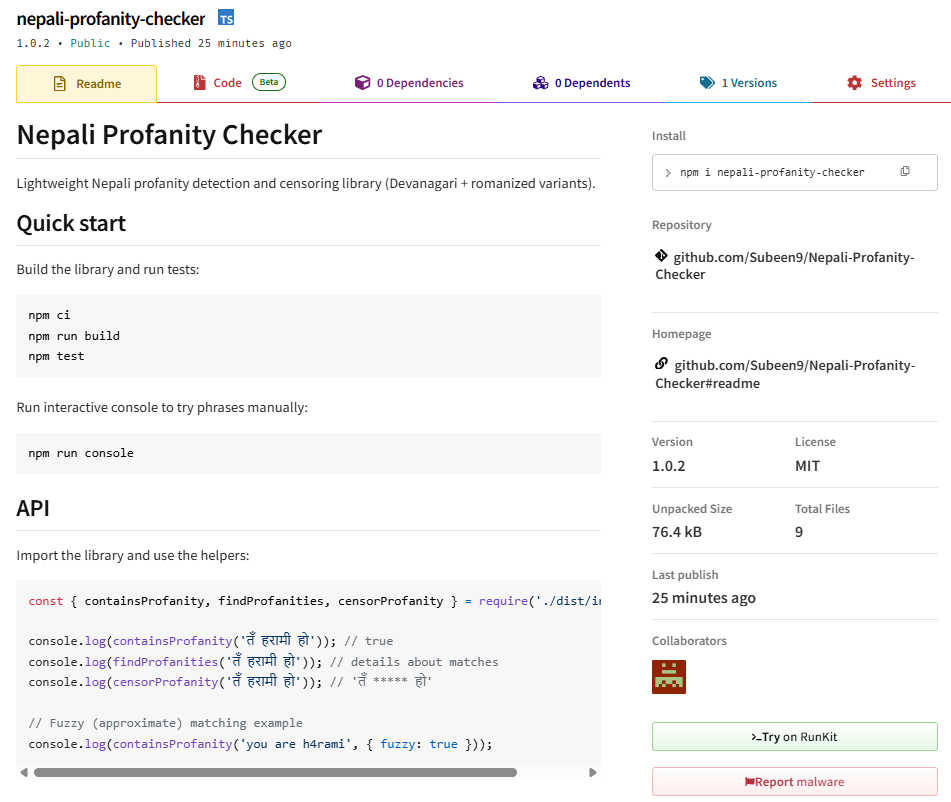Viewport: 951px width, 802px height.
Task: Click the scrollbar left arrow
Action: pyautogui.click(x=24, y=772)
